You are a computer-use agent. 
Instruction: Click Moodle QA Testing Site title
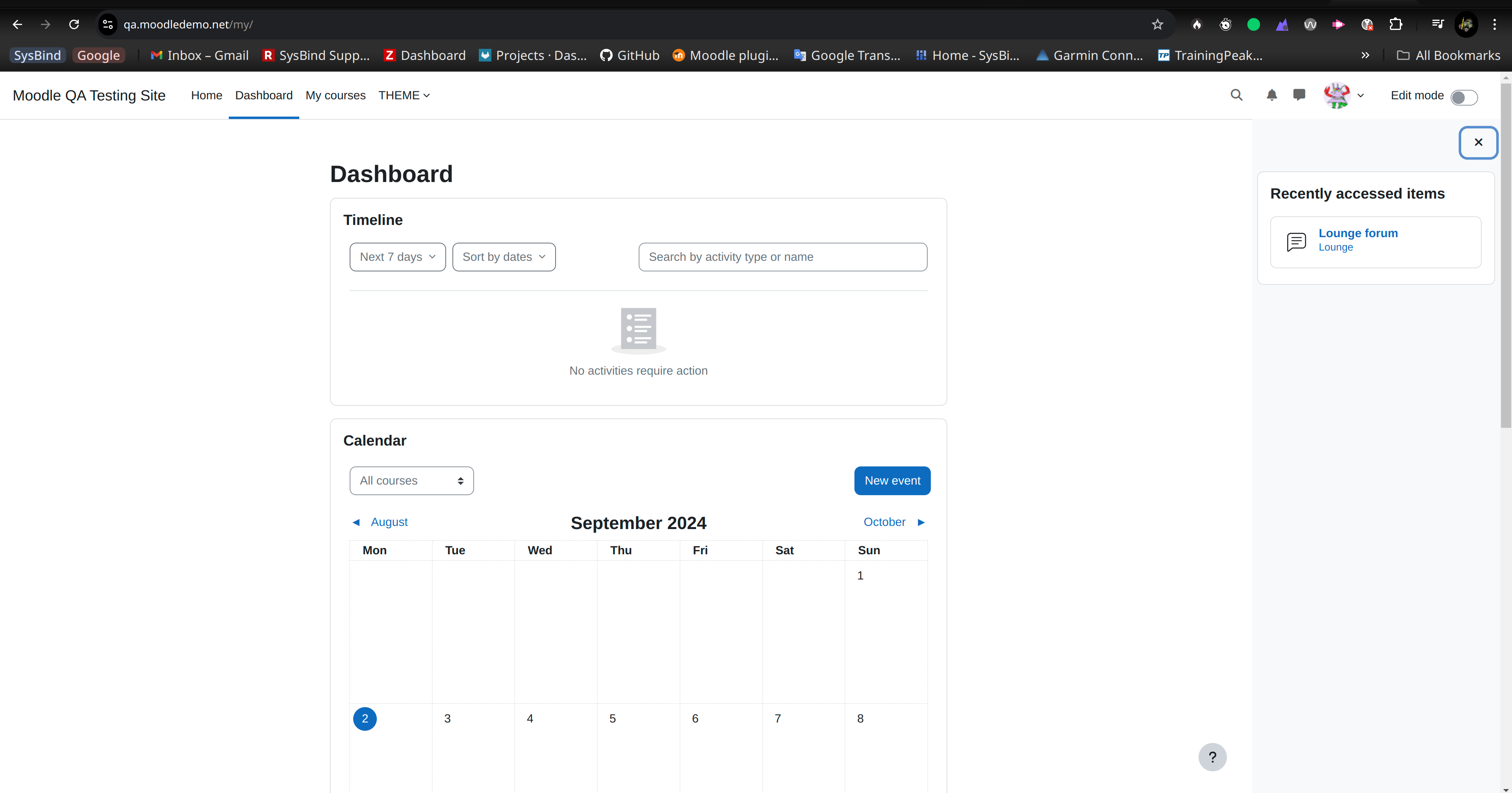coord(89,95)
